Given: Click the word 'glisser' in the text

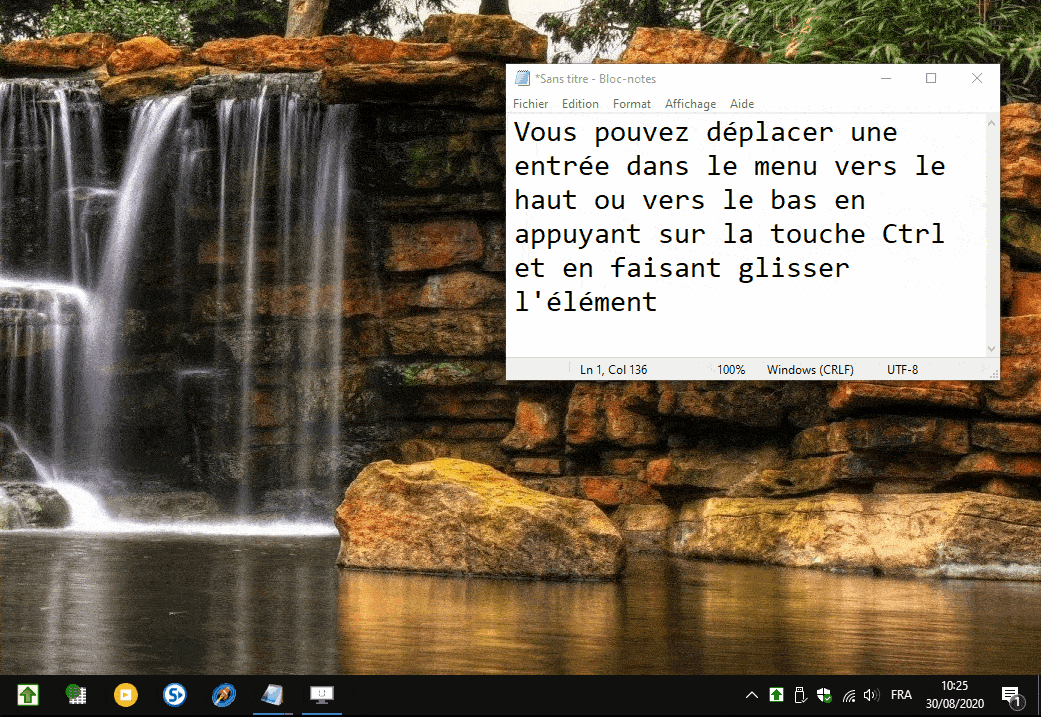Looking at the screenshot, I should click(x=793, y=269).
